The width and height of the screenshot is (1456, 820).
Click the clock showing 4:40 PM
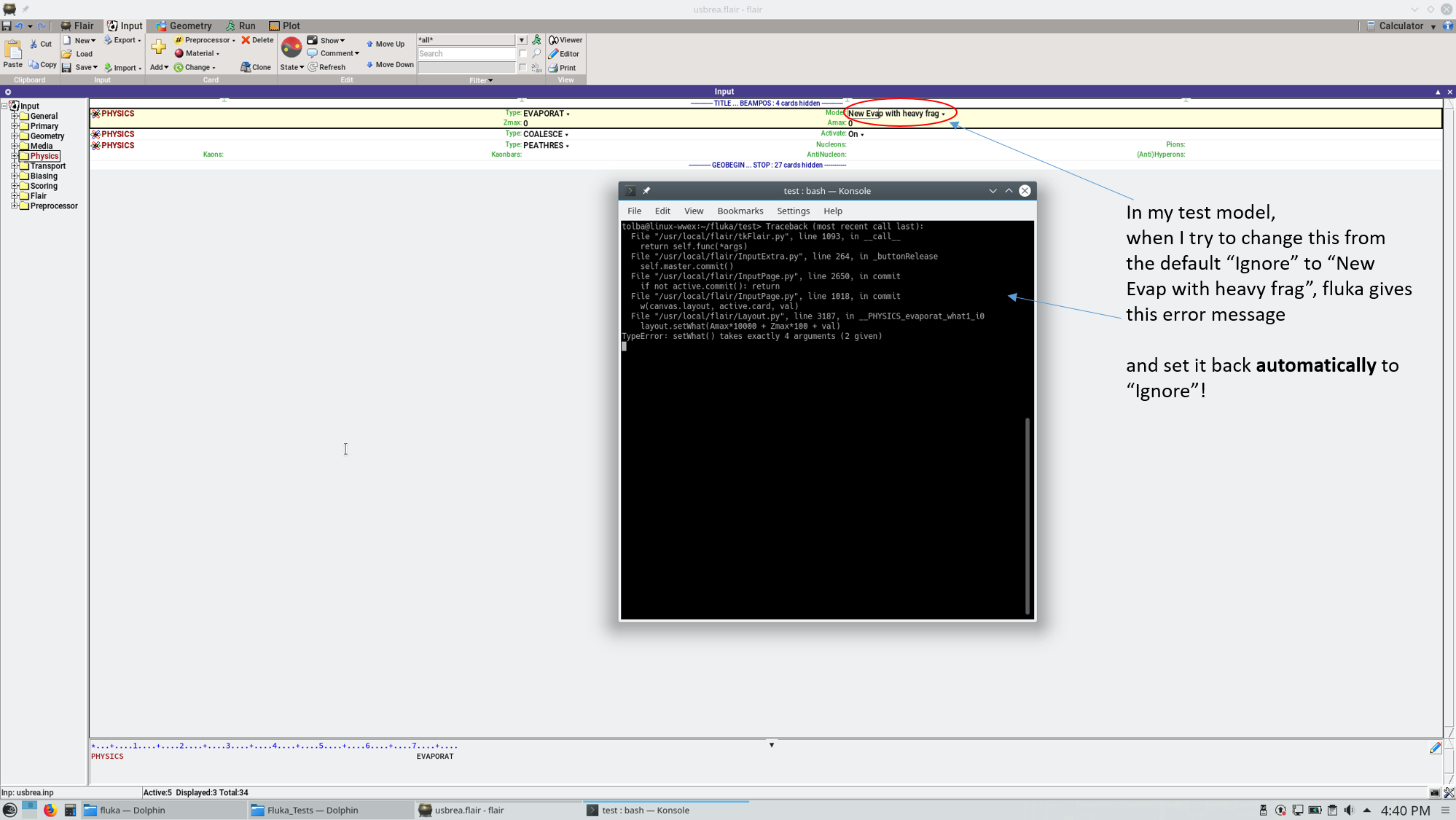[1405, 810]
